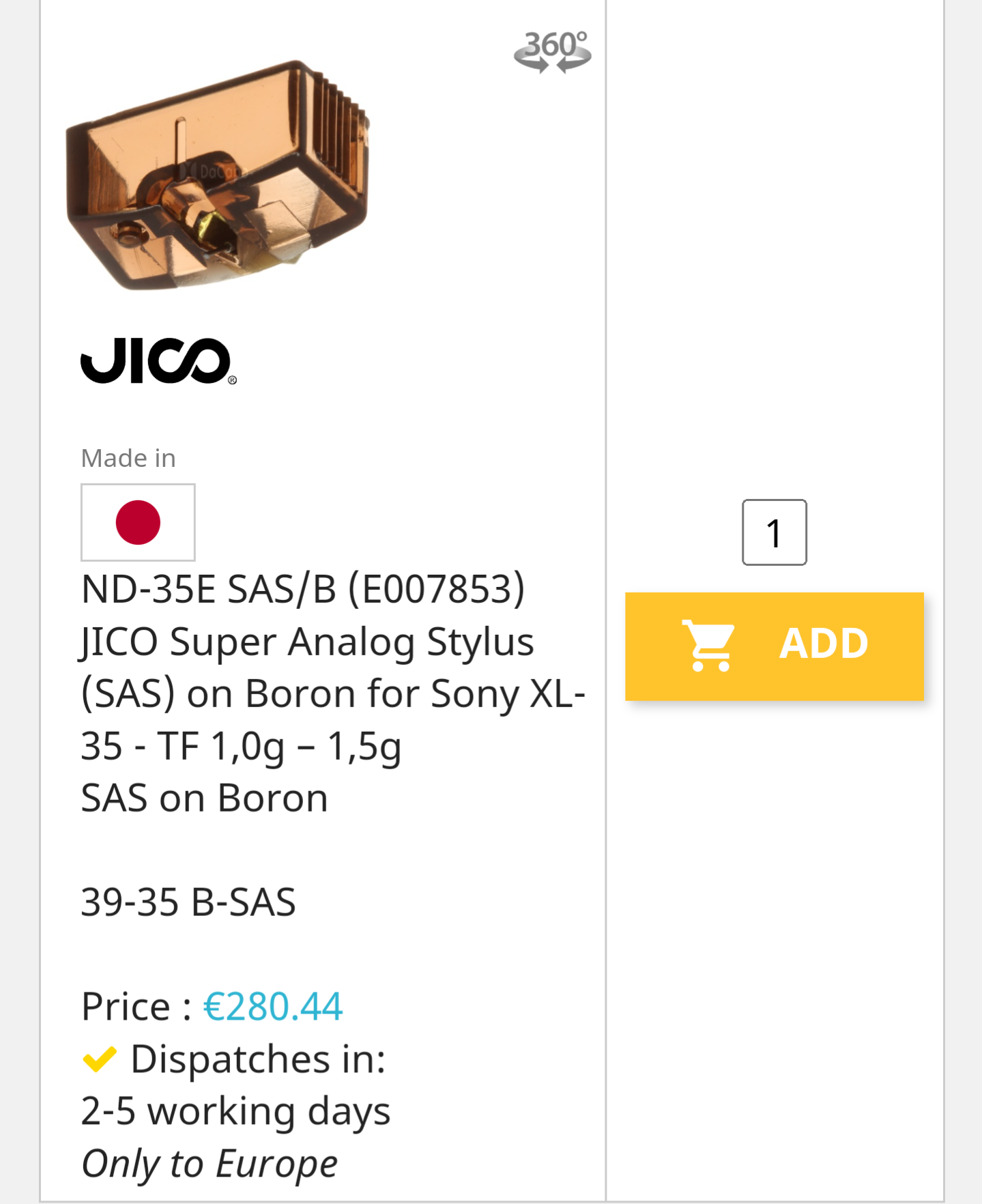Click the cart icon in the ADD button
The width and height of the screenshot is (982, 1204).
click(709, 645)
